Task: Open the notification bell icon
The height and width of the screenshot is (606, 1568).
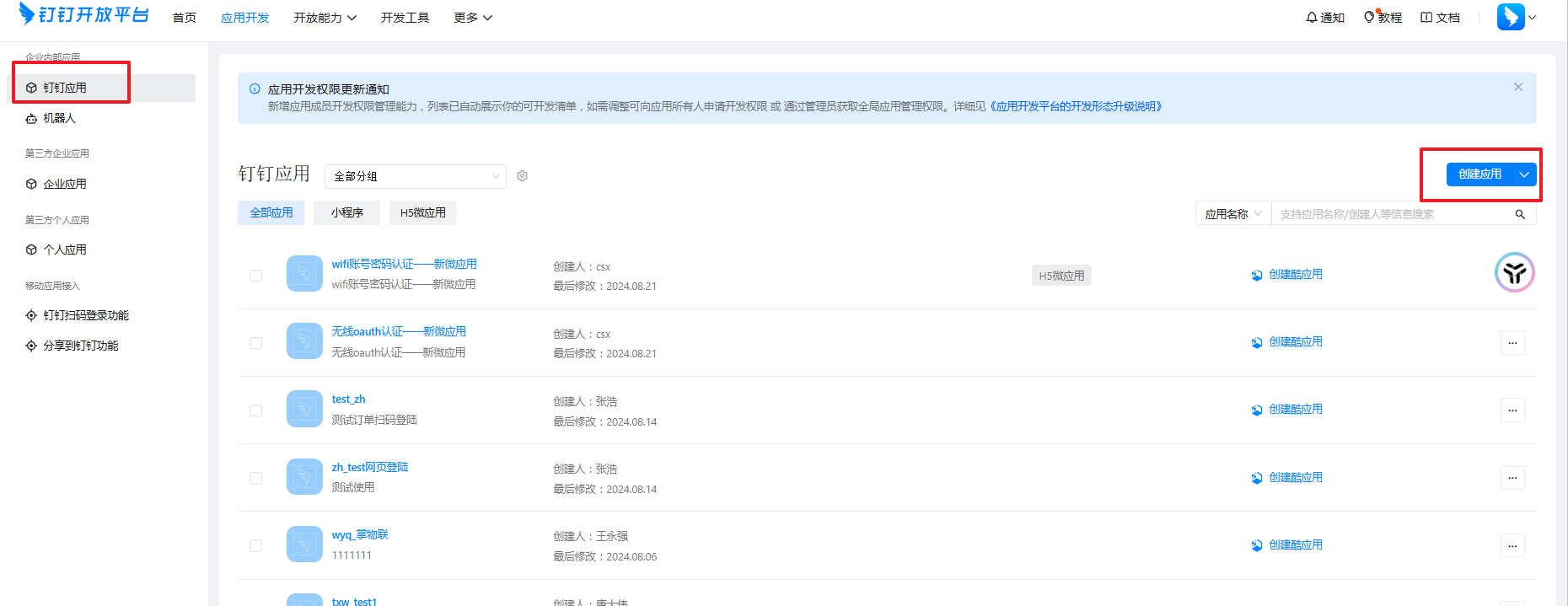Action: point(1312,17)
